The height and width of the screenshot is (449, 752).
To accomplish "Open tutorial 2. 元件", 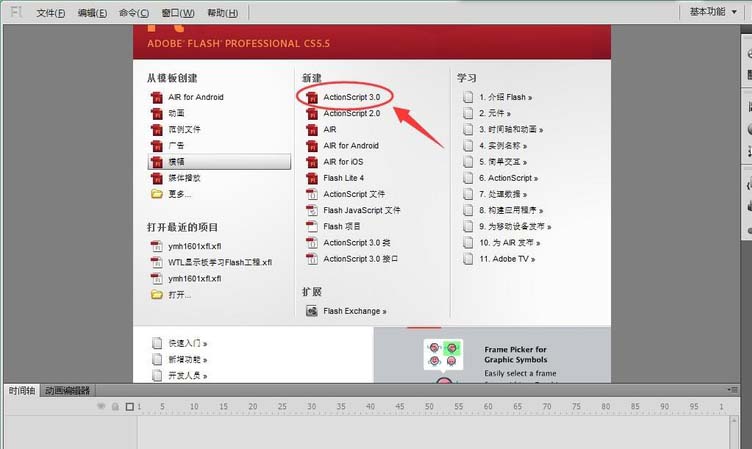I will 494,113.
